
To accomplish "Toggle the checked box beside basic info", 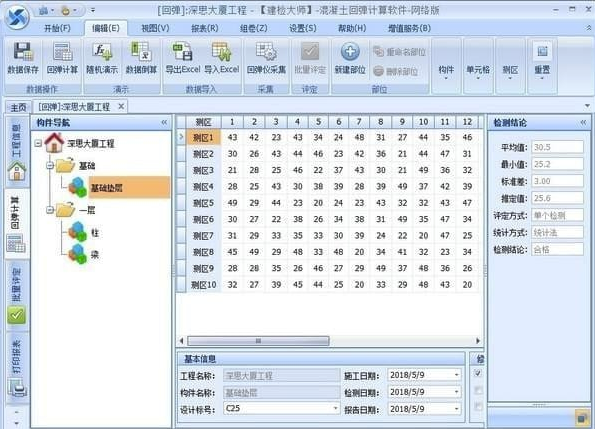I will click(x=478, y=373).
